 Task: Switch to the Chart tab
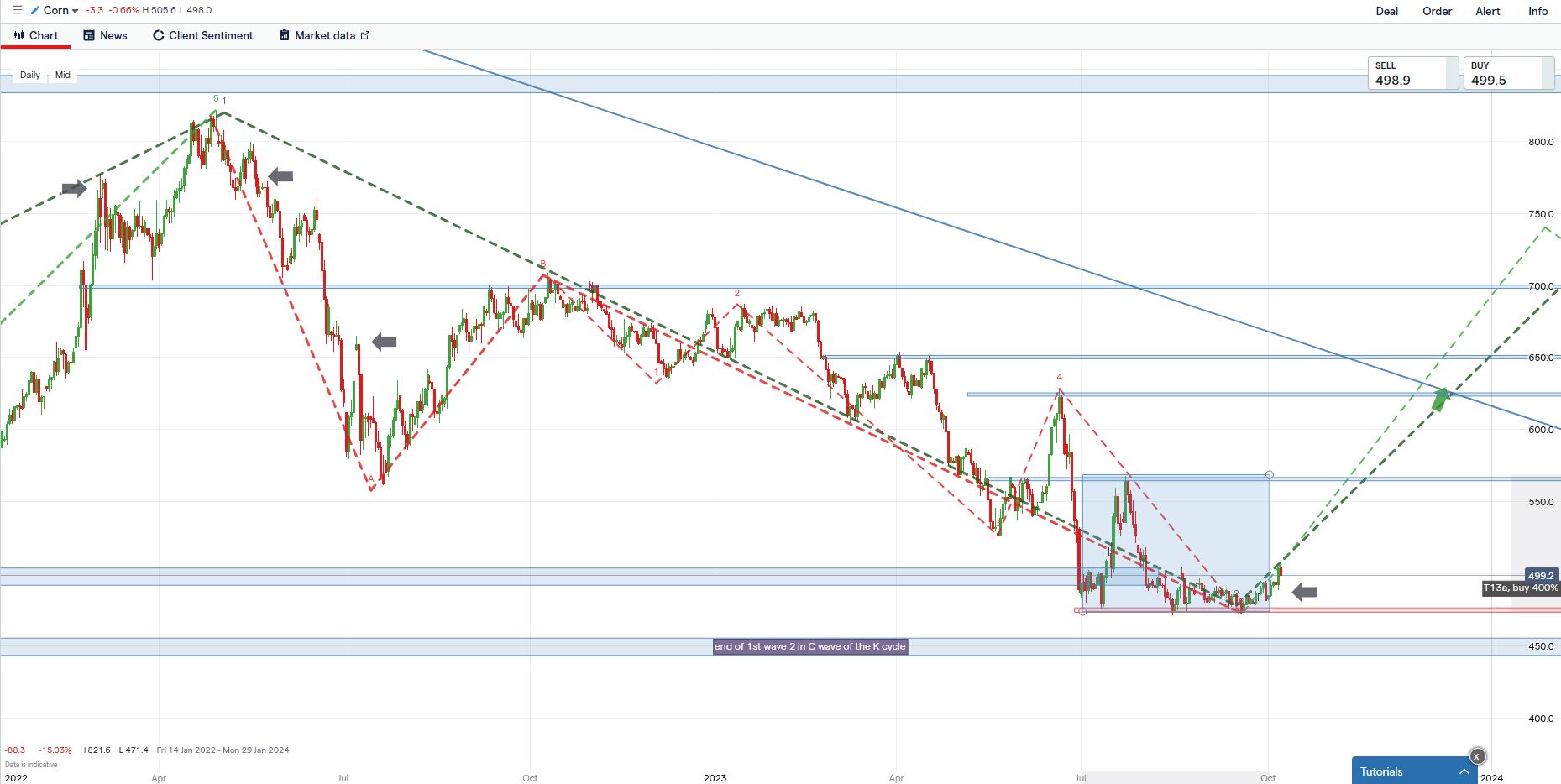[36, 35]
